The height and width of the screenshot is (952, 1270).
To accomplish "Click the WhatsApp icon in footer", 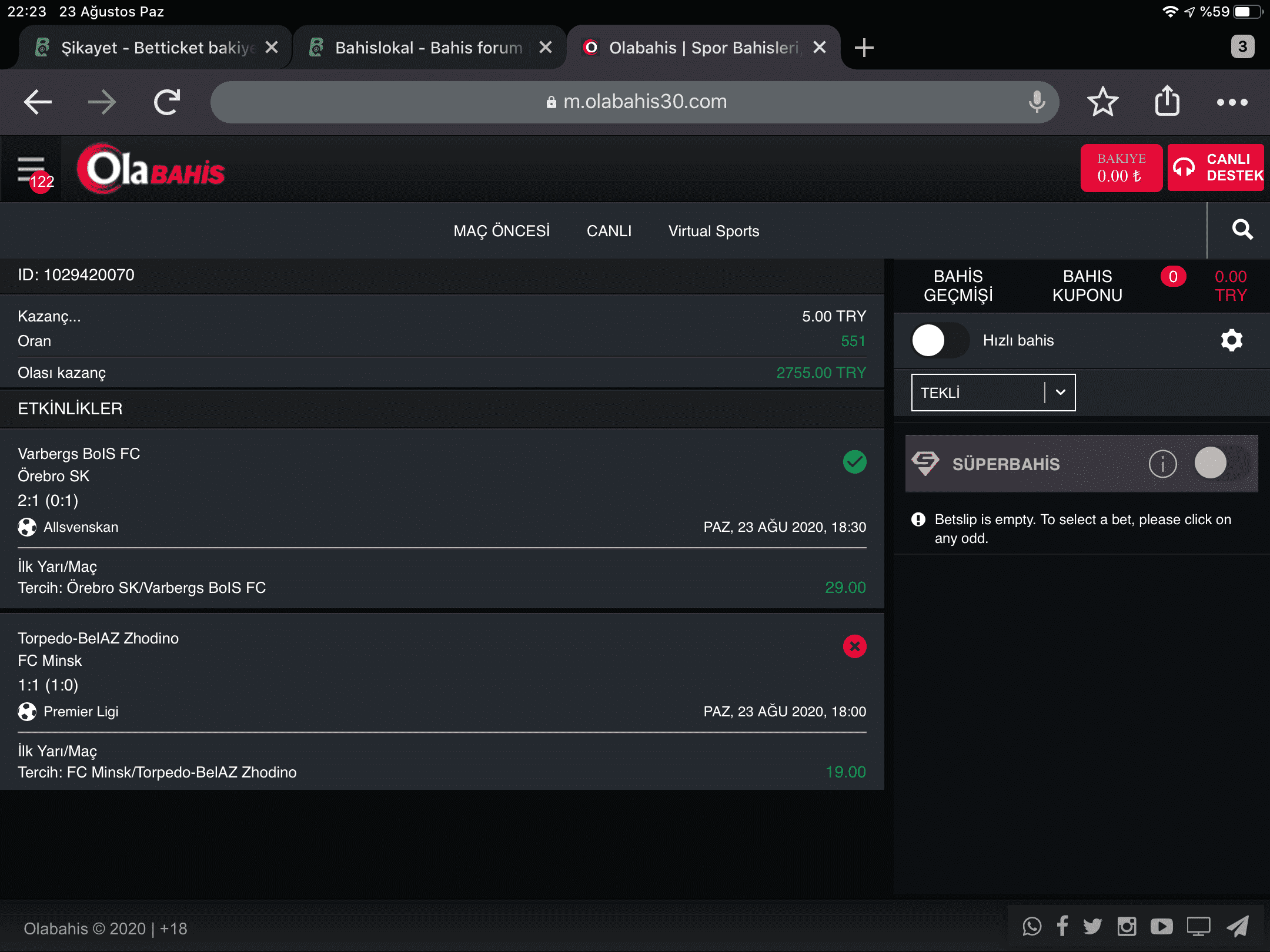I will 1032,927.
